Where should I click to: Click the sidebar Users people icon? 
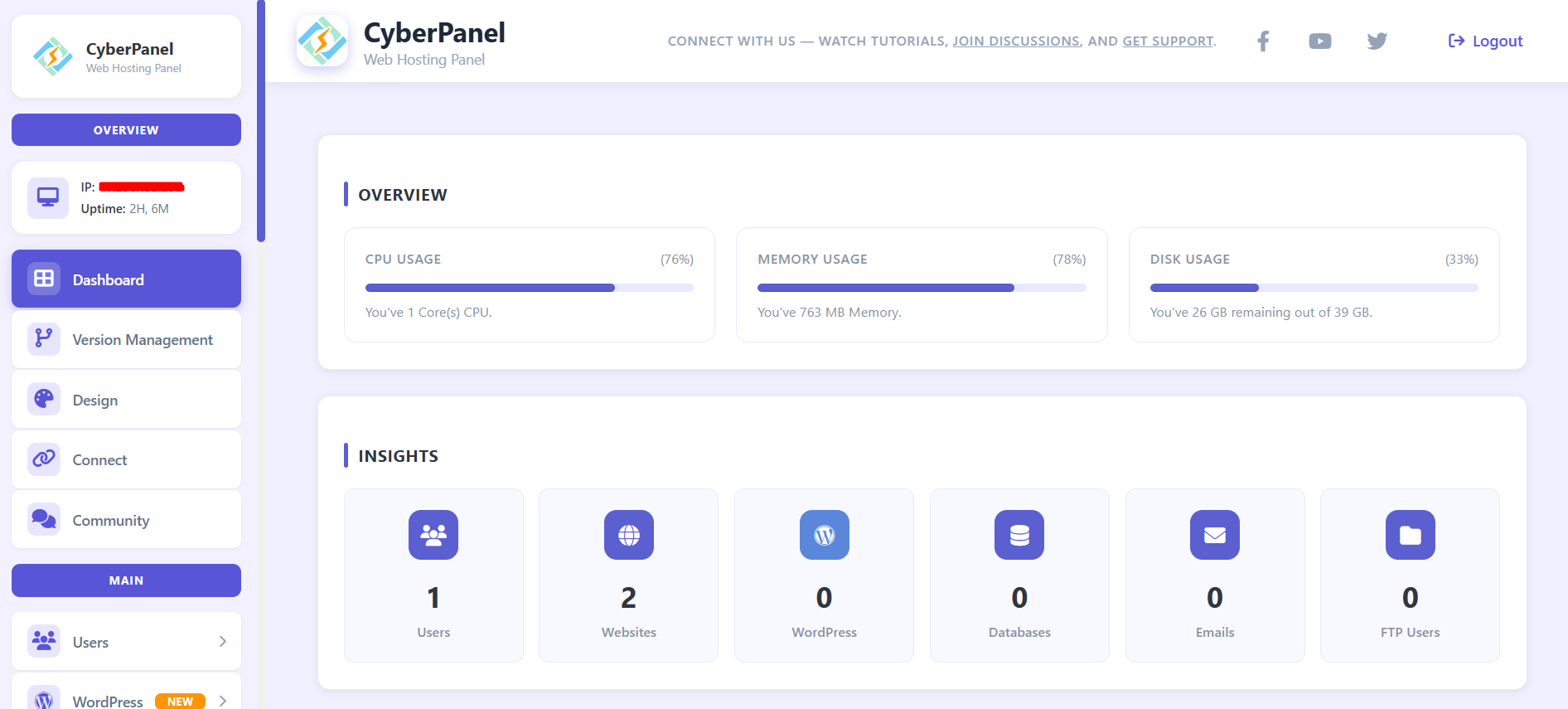(44, 641)
